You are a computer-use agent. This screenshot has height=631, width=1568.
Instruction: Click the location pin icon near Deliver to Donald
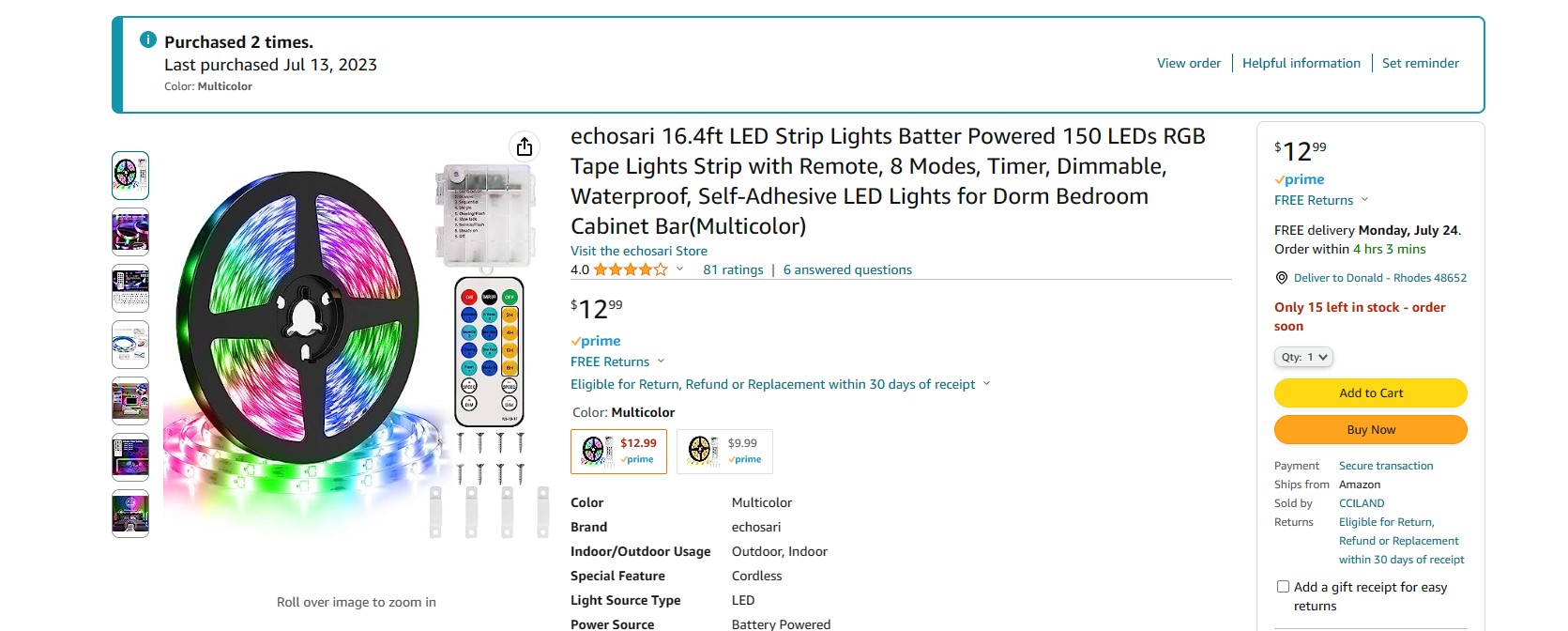pos(1282,278)
